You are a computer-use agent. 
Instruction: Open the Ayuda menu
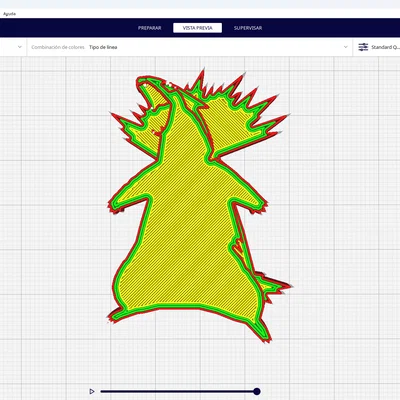[x=9, y=14]
